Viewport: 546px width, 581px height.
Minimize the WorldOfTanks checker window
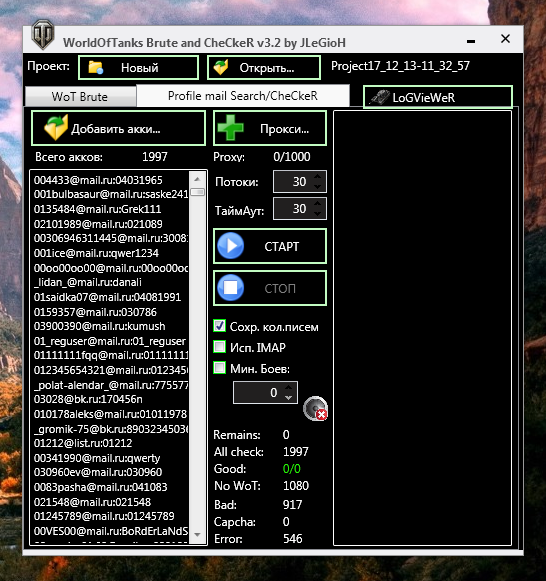[x=471, y=41]
